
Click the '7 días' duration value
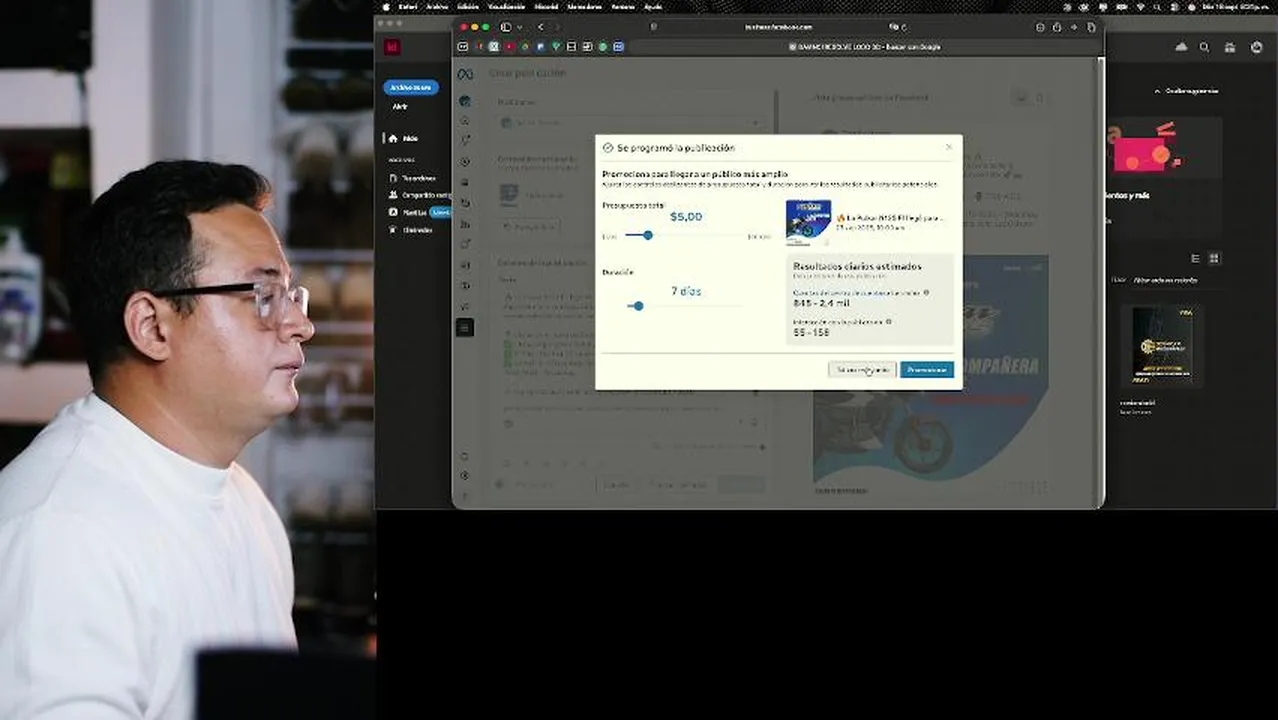pos(686,291)
